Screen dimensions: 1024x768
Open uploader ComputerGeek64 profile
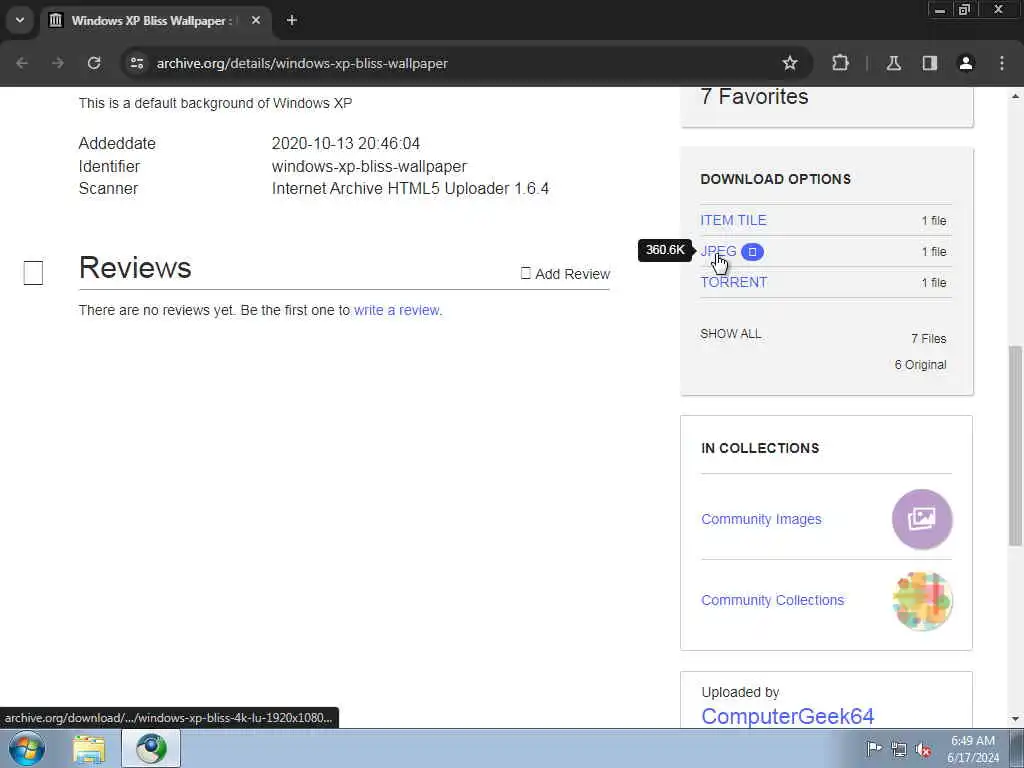coord(788,716)
